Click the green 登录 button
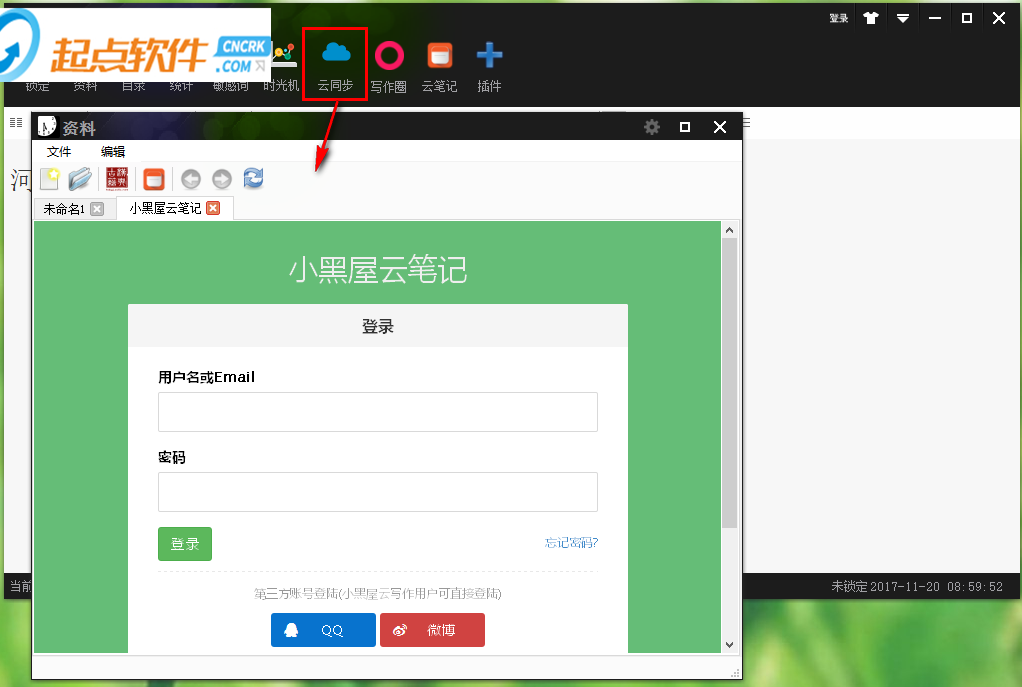 (185, 544)
